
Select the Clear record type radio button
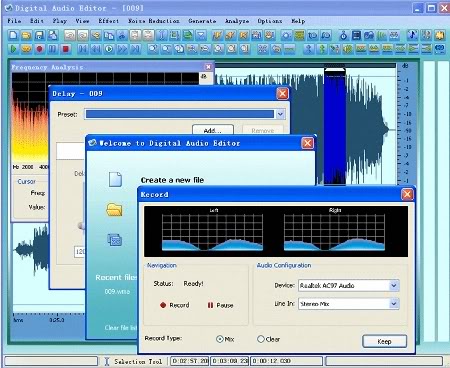pyautogui.click(x=261, y=339)
